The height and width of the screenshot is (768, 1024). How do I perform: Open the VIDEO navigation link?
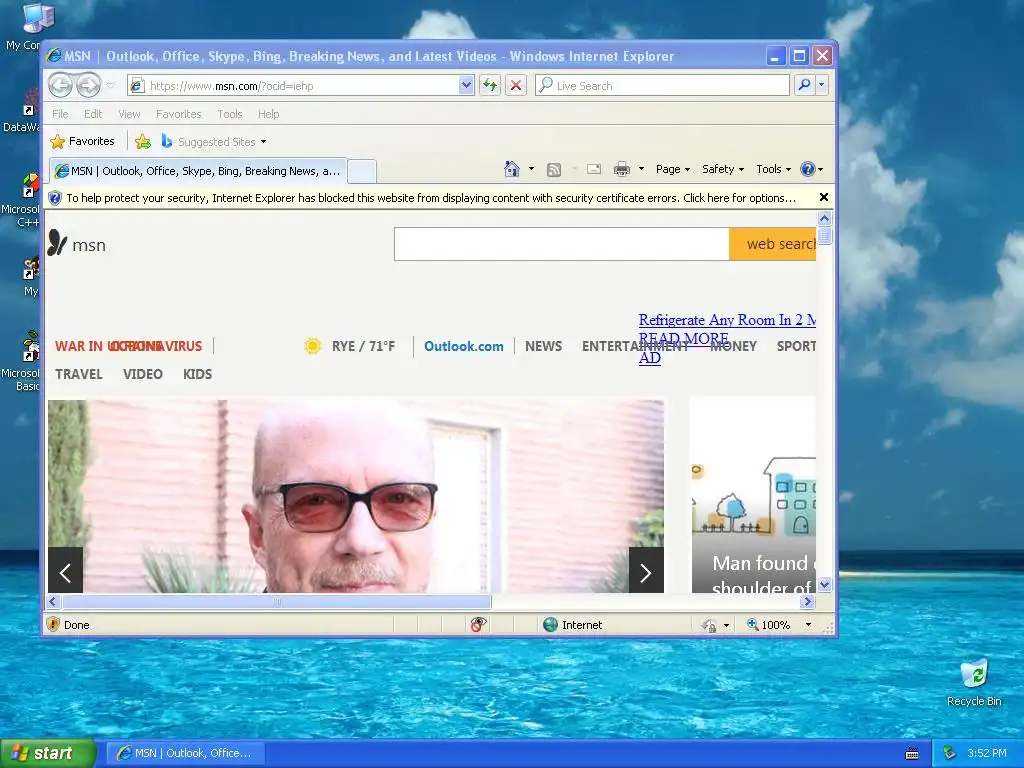(x=142, y=374)
